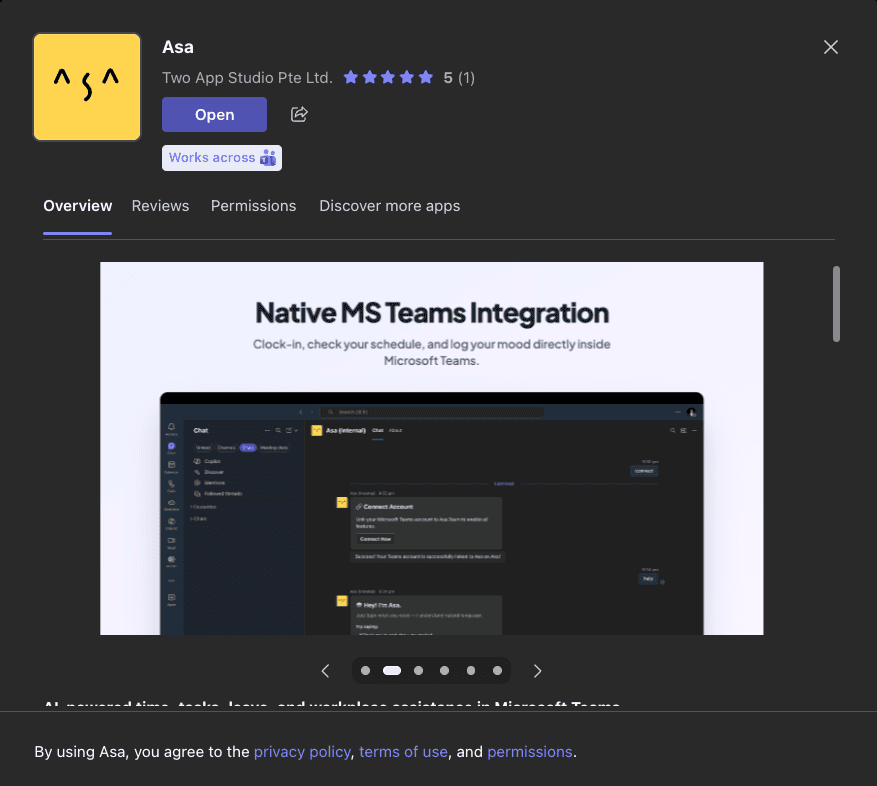Open the Asa app

point(214,115)
